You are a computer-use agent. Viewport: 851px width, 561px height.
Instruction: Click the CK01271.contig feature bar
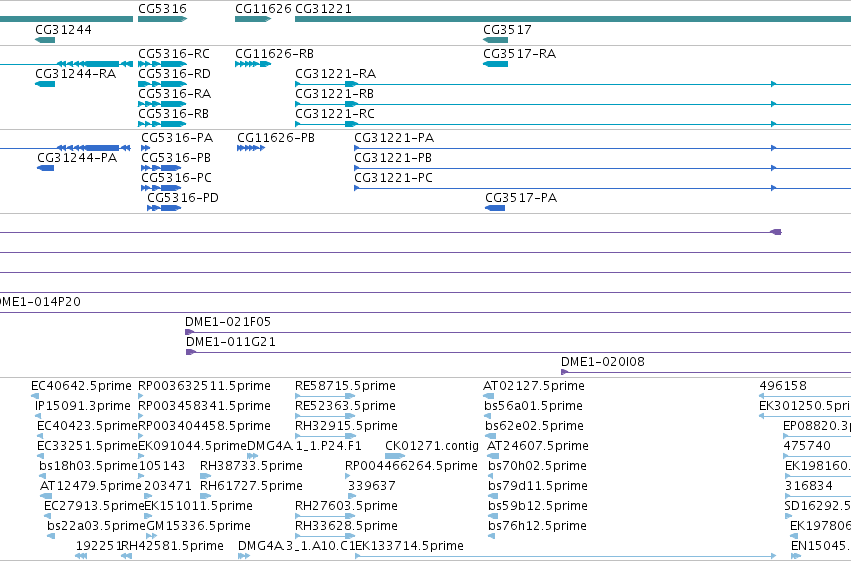395,456
